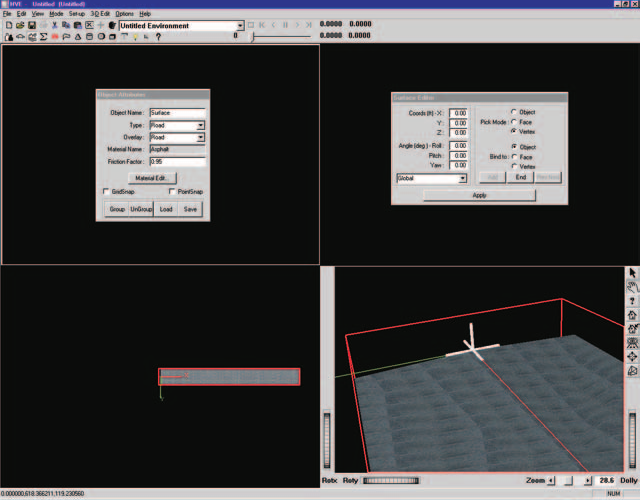The width and height of the screenshot is (640, 500).
Task: Click the Save button in Object Attributes
Action: [x=190, y=209]
